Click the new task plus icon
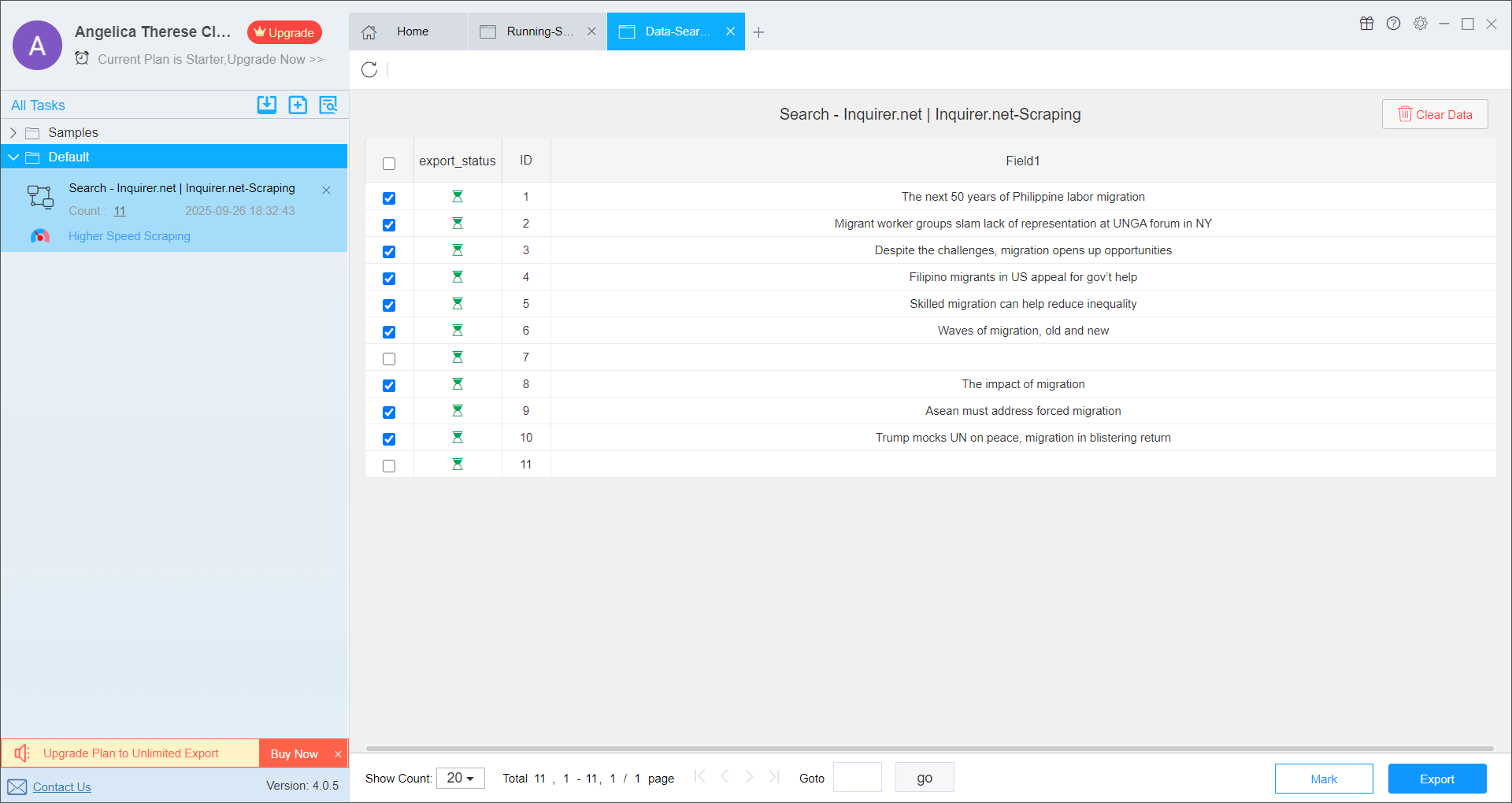The height and width of the screenshot is (803, 1512). click(298, 105)
